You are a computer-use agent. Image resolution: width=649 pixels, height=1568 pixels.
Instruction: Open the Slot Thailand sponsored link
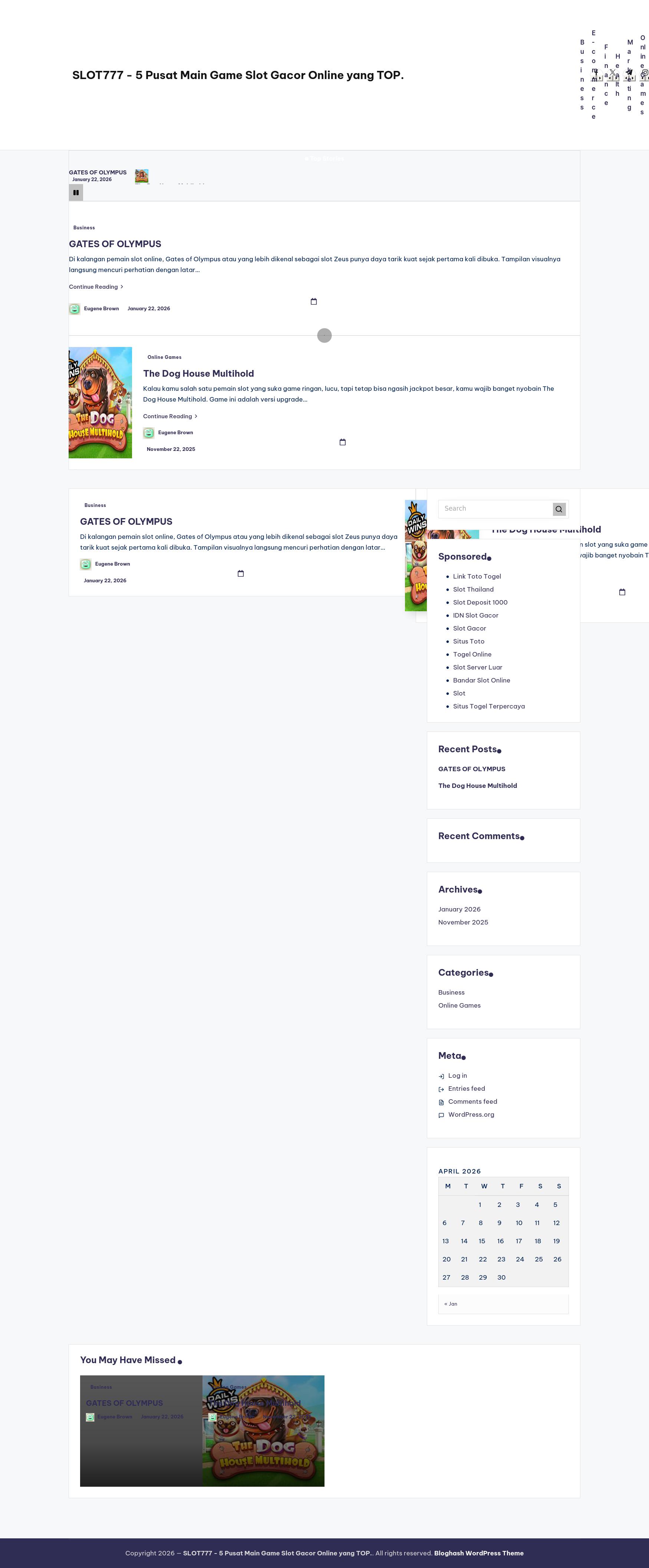473,590
